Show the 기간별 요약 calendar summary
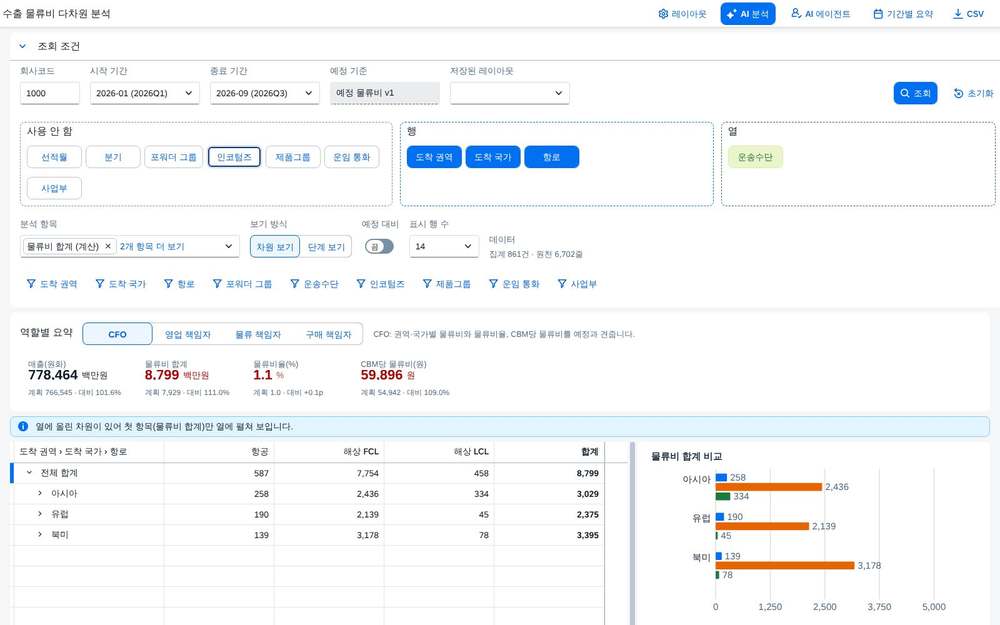The height and width of the screenshot is (625, 1000). tap(902, 14)
